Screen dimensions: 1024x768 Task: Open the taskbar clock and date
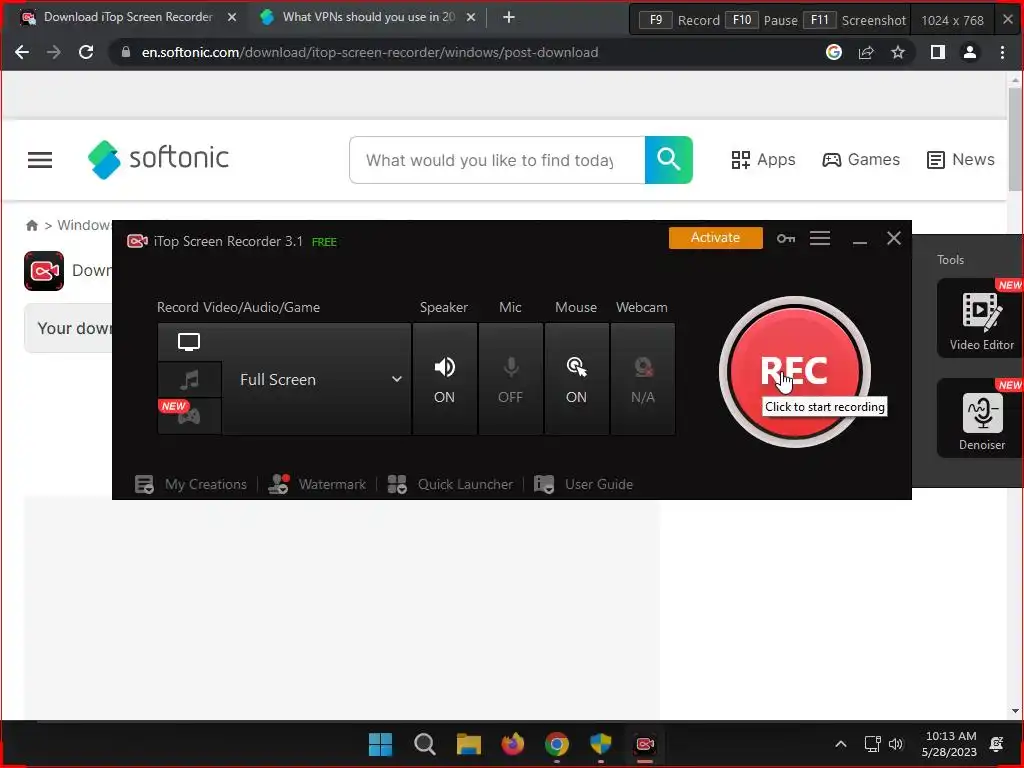point(950,744)
